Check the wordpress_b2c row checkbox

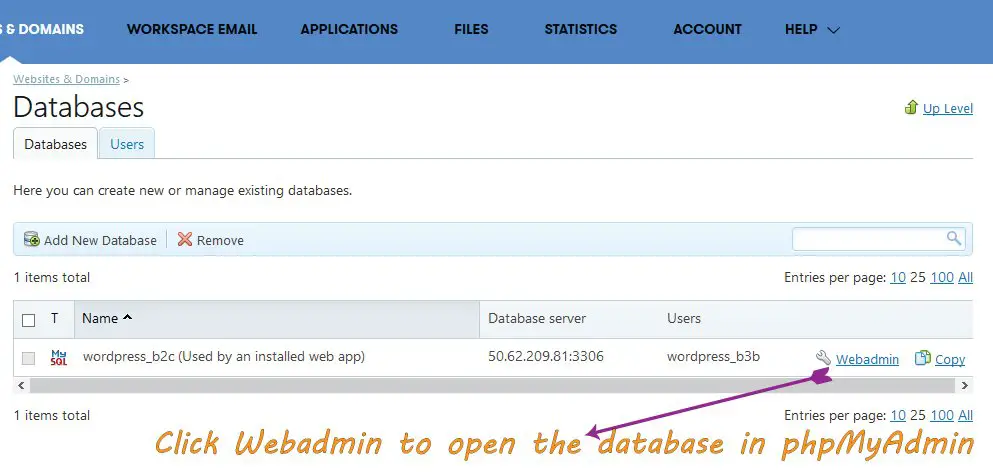(28, 359)
